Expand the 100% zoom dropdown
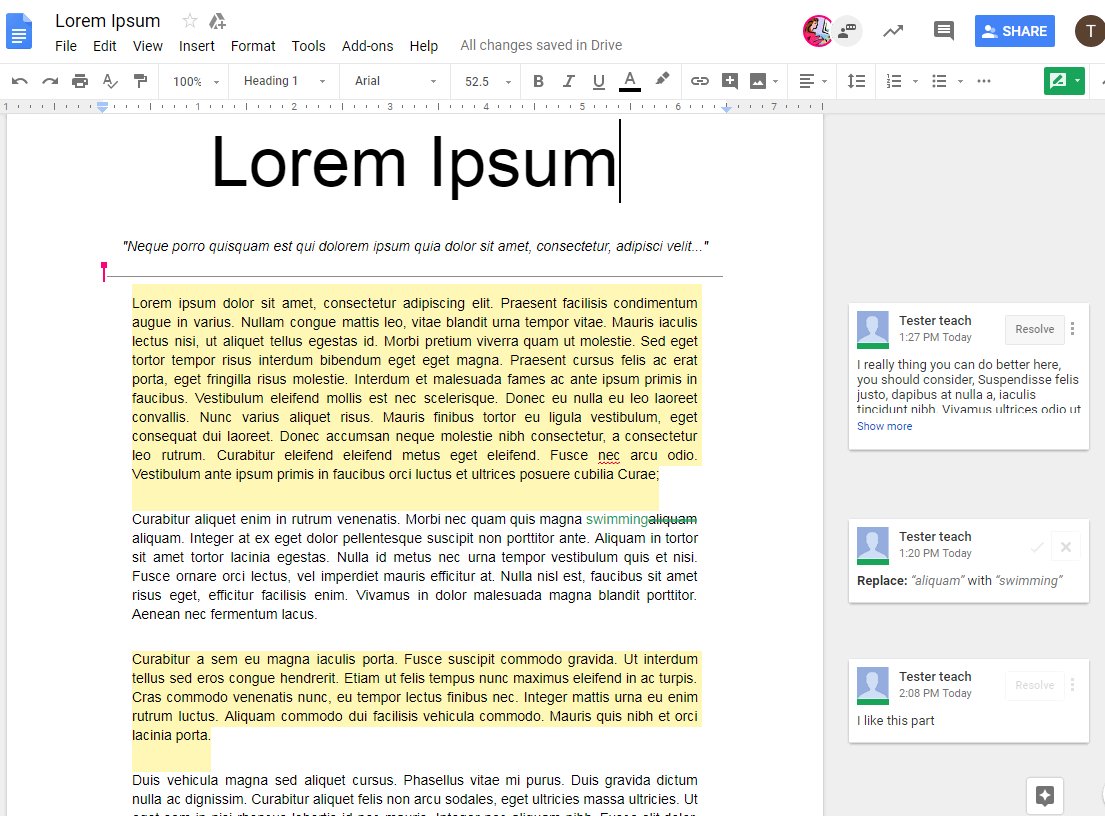1105x816 pixels. coord(195,81)
